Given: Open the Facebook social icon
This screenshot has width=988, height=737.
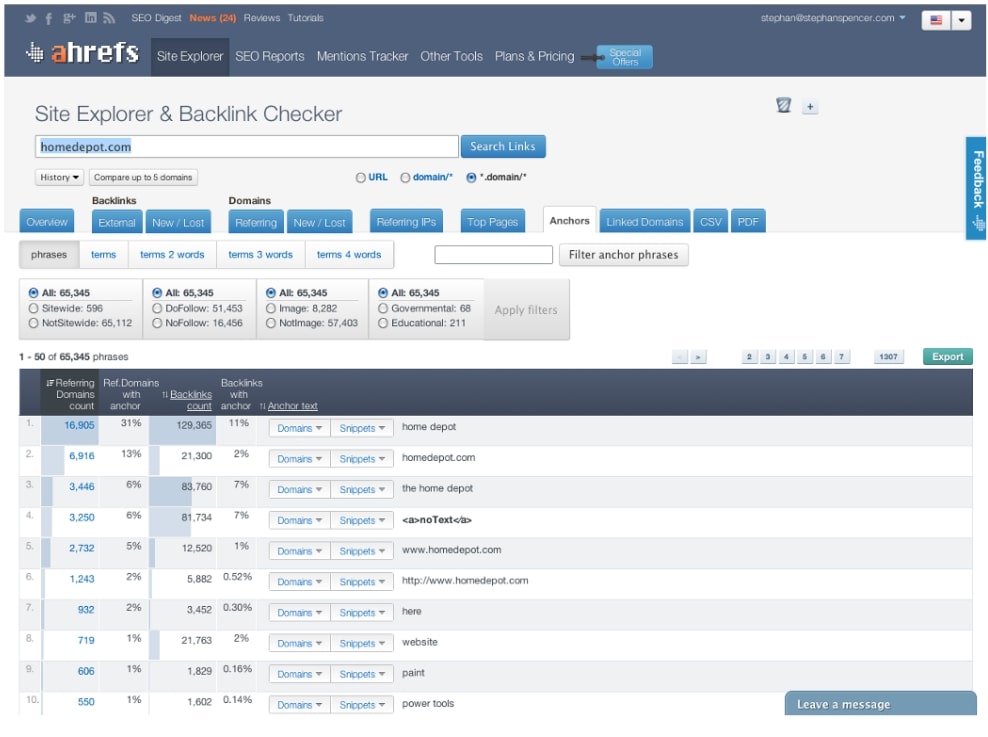Looking at the screenshot, I should coord(49,18).
